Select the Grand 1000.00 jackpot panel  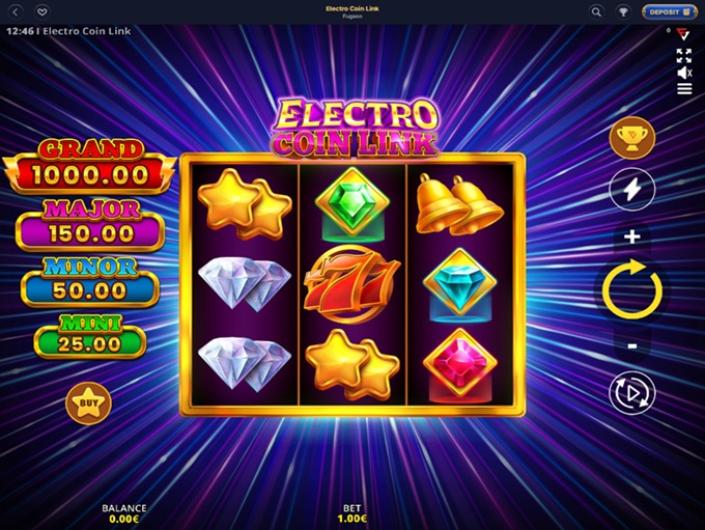click(x=89, y=167)
